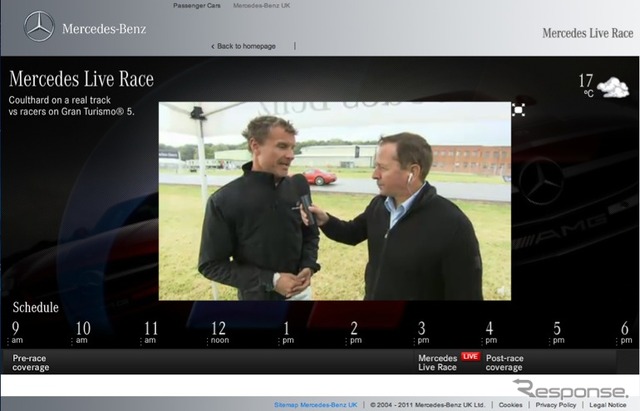Click the 4 pm timeline marker
The width and height of the screenshot is (640, 411).
point(490,333)
